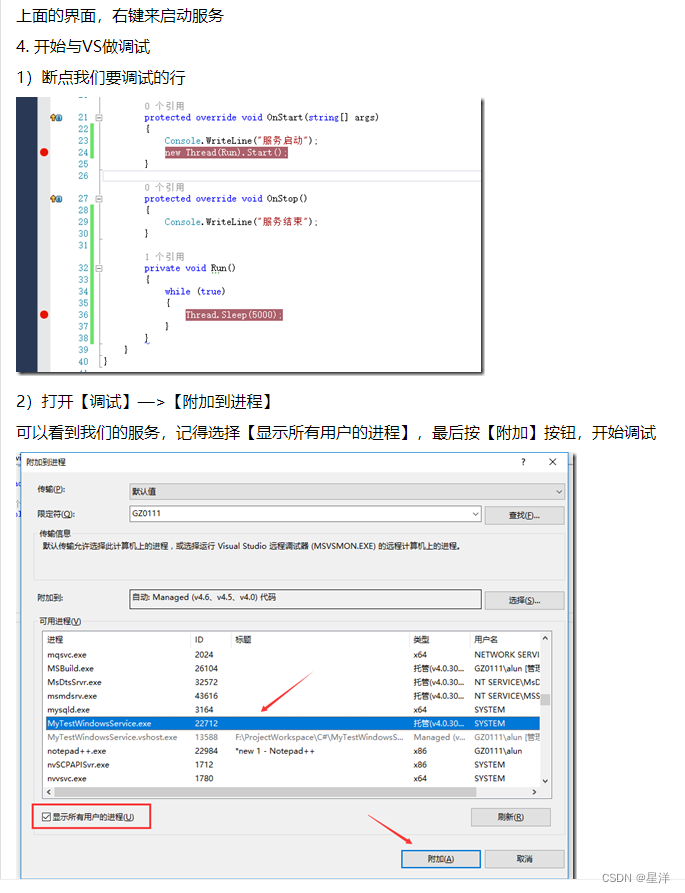Click the help question mark in dialog title
Image resolution: width=685 pixels, height=893 pixels.
point(523,462)
